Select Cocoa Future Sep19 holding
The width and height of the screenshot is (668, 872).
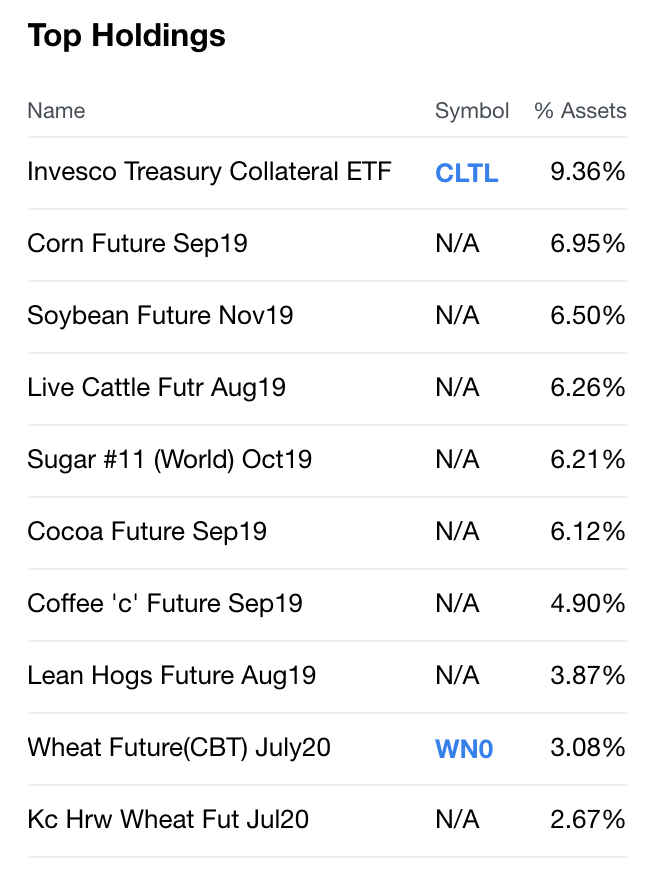[147, 532]
